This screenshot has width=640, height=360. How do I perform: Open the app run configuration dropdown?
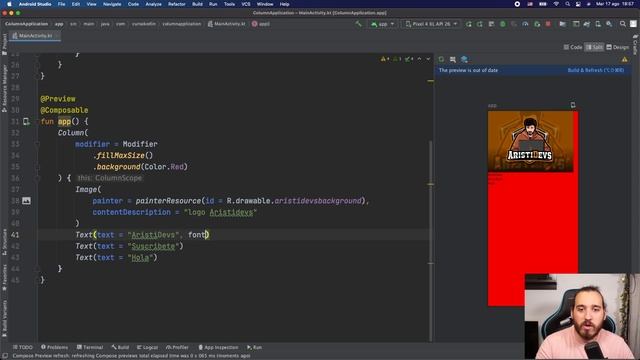point(382,24)
